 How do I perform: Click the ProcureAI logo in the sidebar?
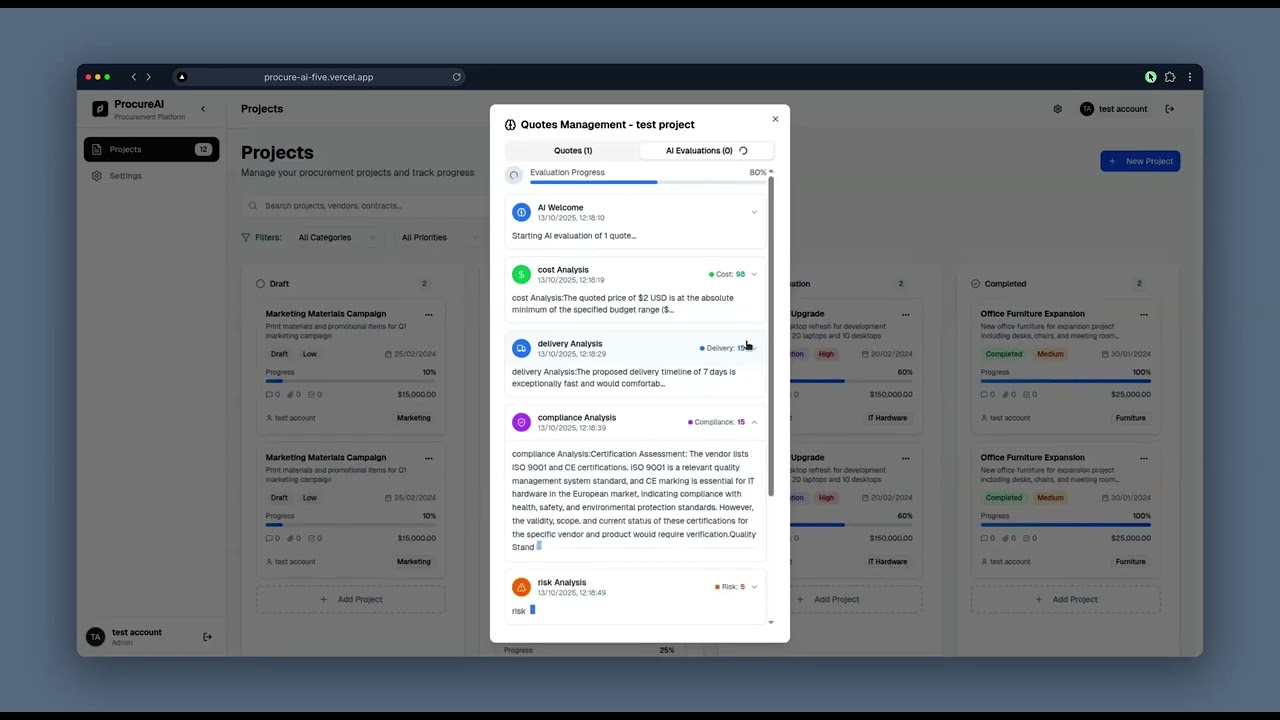[x=100, y=109]
